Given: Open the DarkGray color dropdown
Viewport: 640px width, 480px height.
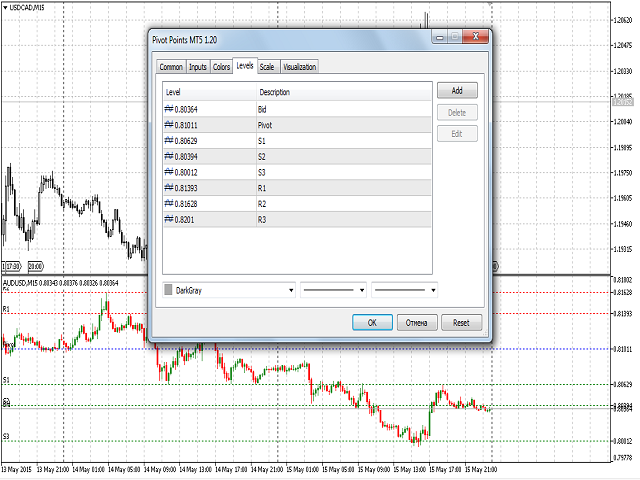Looking at the screenshot, I should pos(291,290).
